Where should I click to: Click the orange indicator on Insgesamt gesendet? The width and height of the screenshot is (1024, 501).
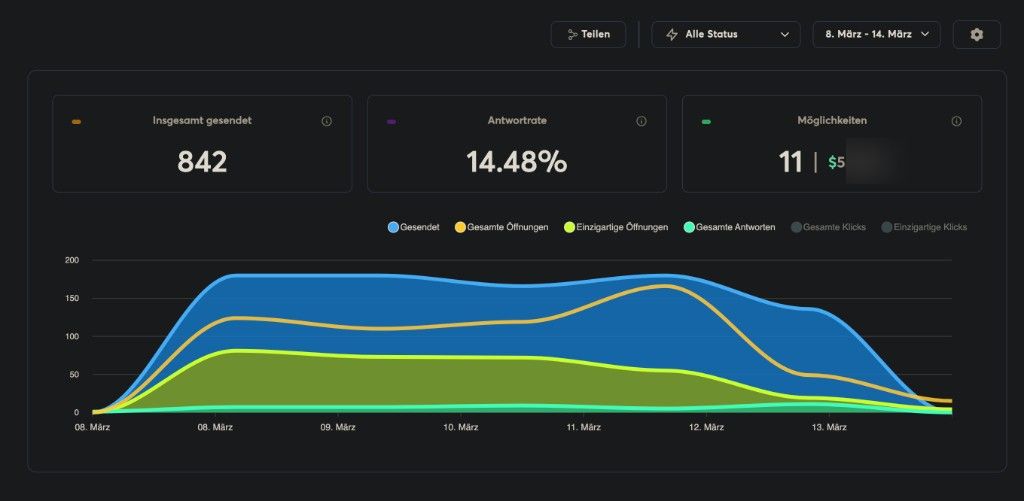(77, 121)
